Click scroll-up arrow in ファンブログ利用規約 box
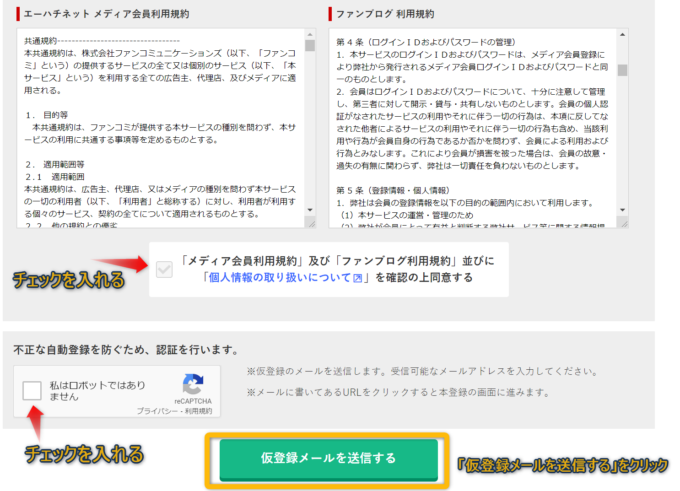The image size is (680, 491). [x=622, y=34]
